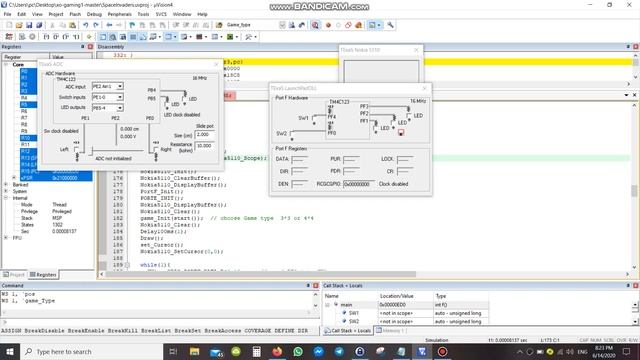Open uVision from the Windows taskbar
Screen dimensions: 640x360
click(x=422, y=351)
